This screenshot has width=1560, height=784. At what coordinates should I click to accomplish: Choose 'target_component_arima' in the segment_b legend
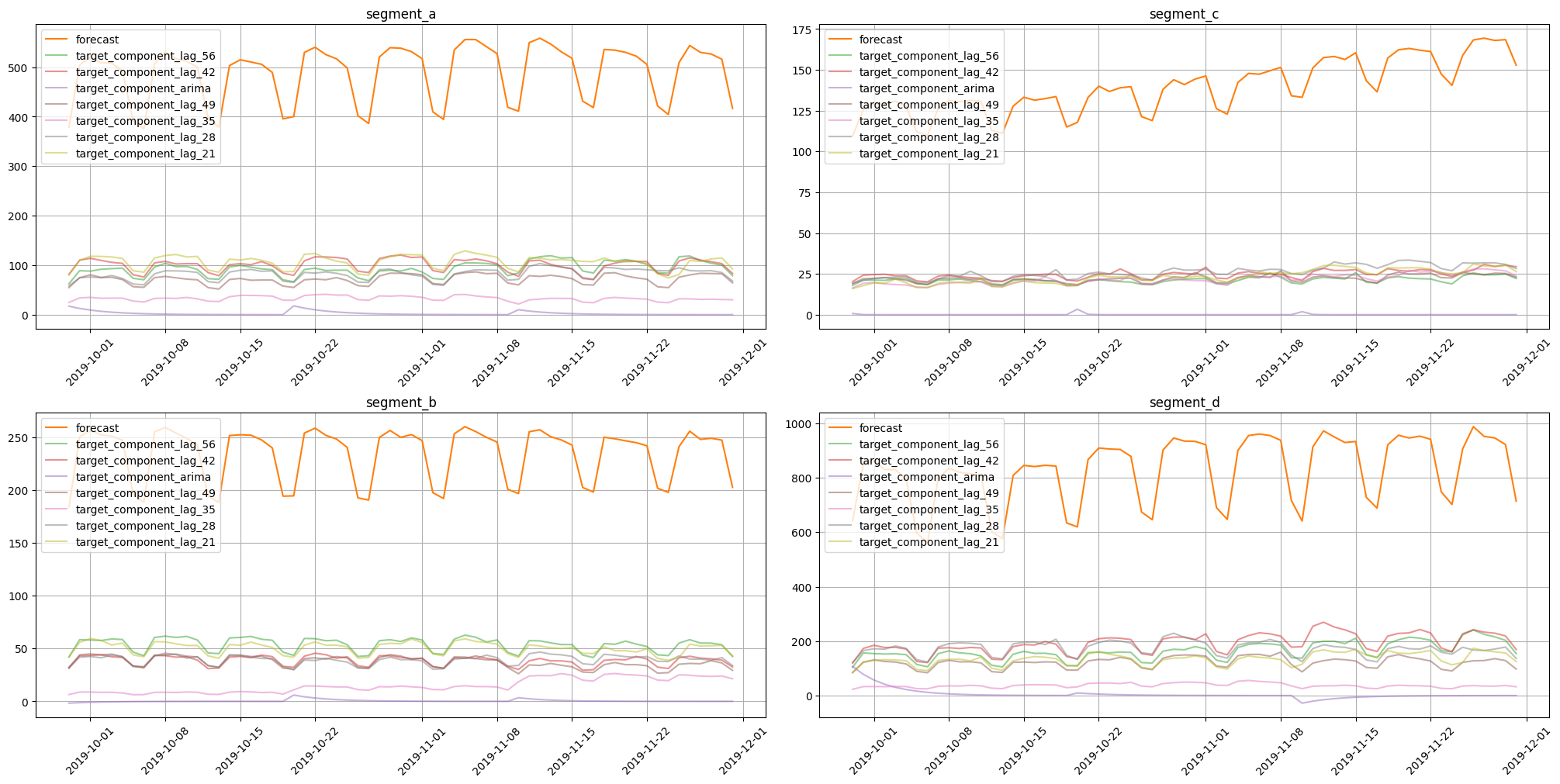[x=144, y=477]
